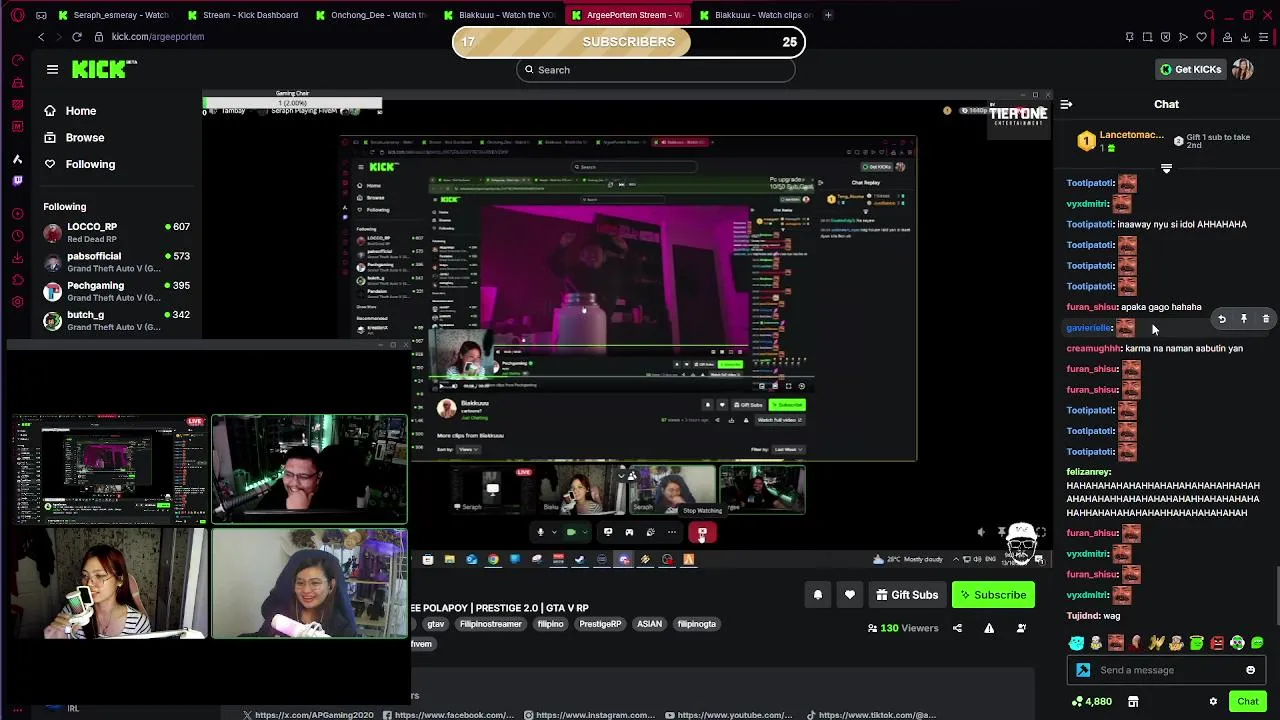Go back in browser history
The height and width of the screenshot is (720, 1280).
point(41,37)
